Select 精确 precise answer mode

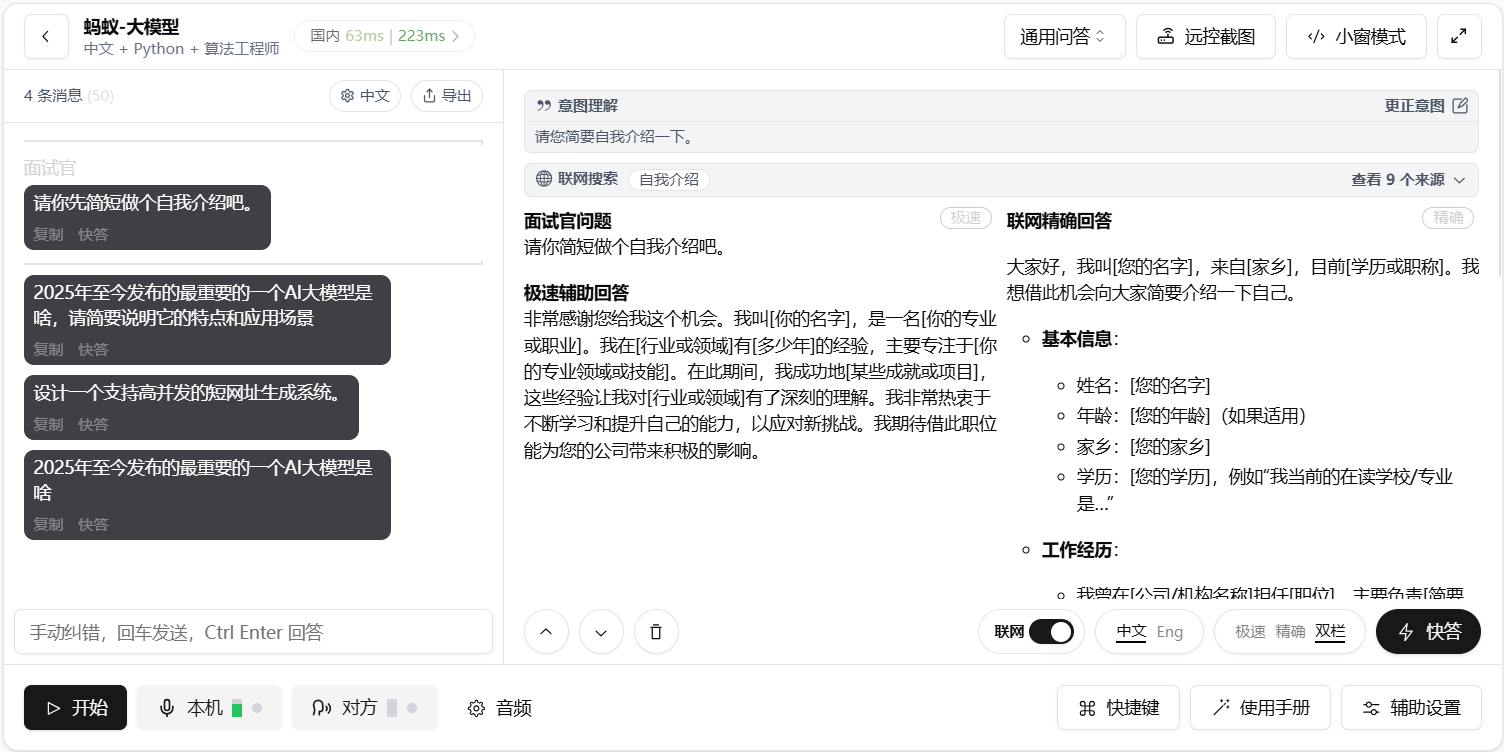(x=1289, y=632)
